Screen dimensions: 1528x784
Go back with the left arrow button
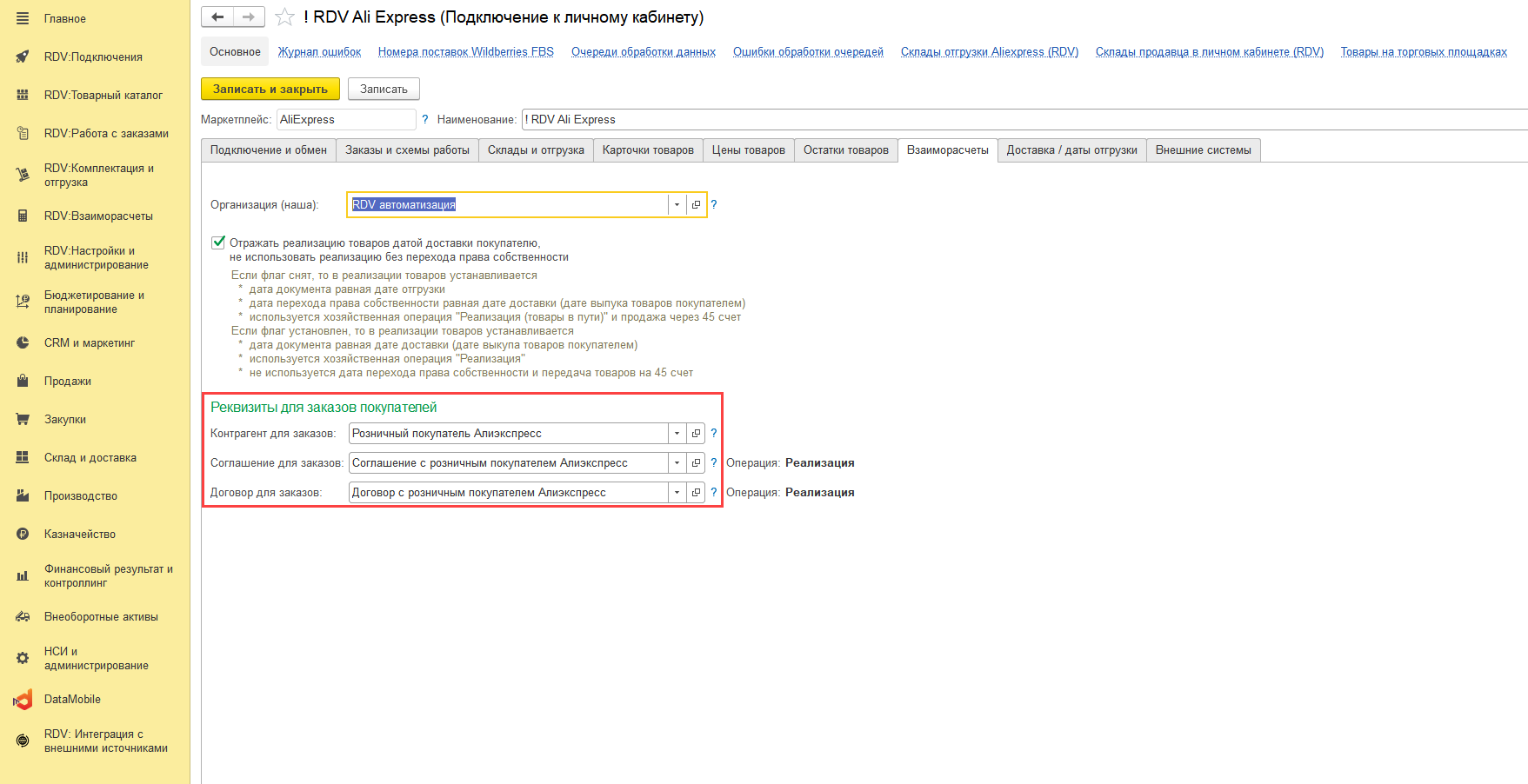[x=217, y=17]
